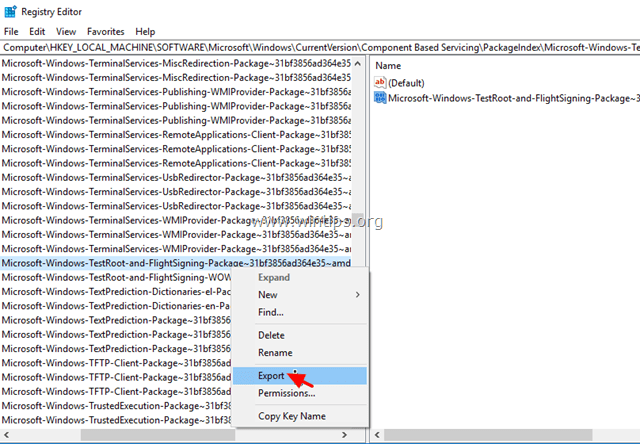The width and height of the screenshot is (640, 444).
Task: Click the tree pane vertical scrollbar thumb
Action: [358, 221]
